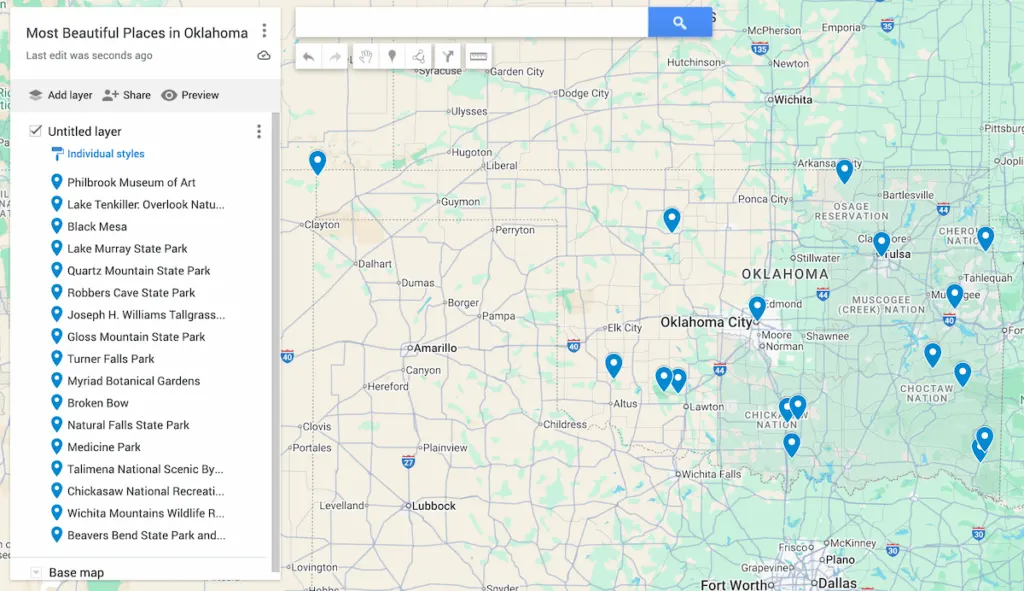Select Lake Murray State Park list item
The height and width of the screenshot is (591, 1024).
[x=127, y=249]
